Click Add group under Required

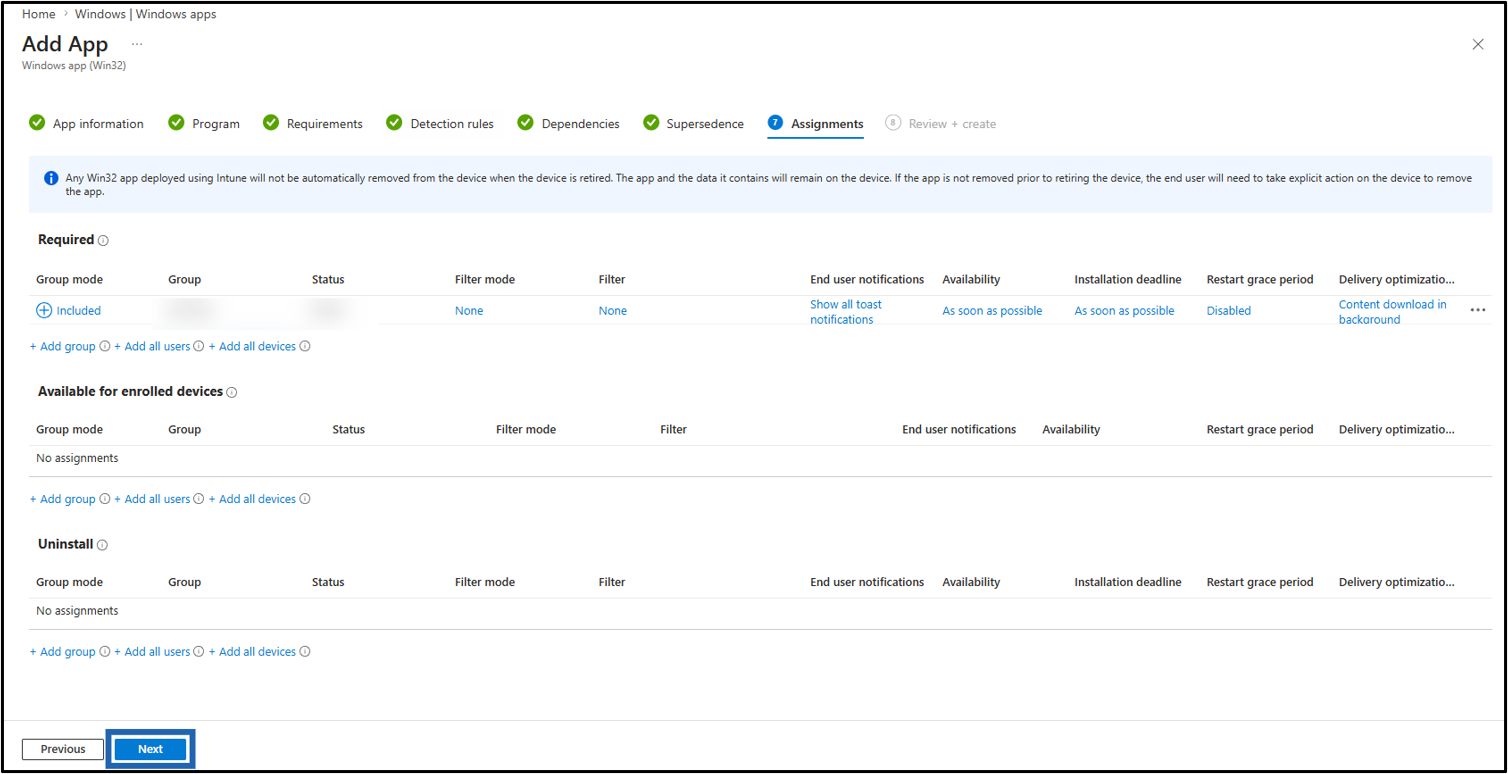63,347
